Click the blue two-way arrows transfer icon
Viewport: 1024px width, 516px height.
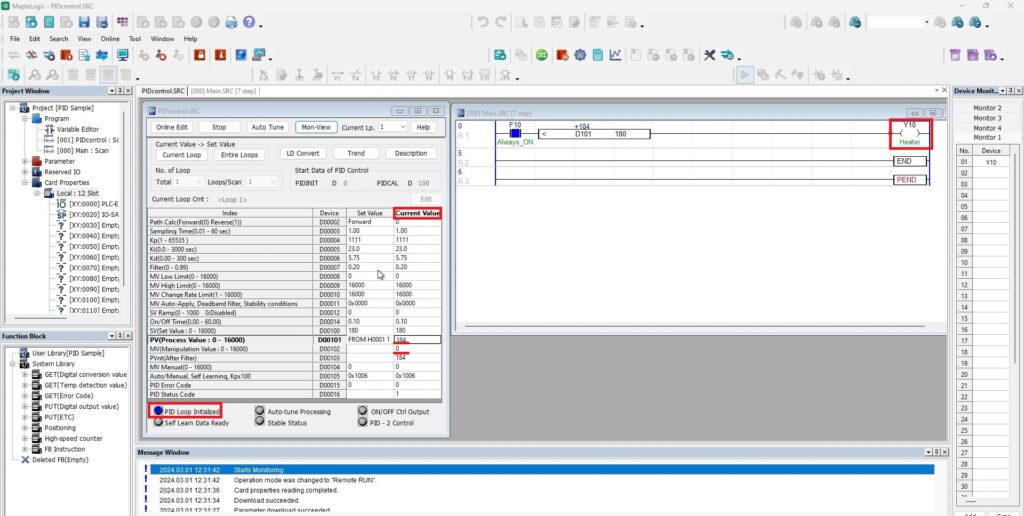point(103,55)
